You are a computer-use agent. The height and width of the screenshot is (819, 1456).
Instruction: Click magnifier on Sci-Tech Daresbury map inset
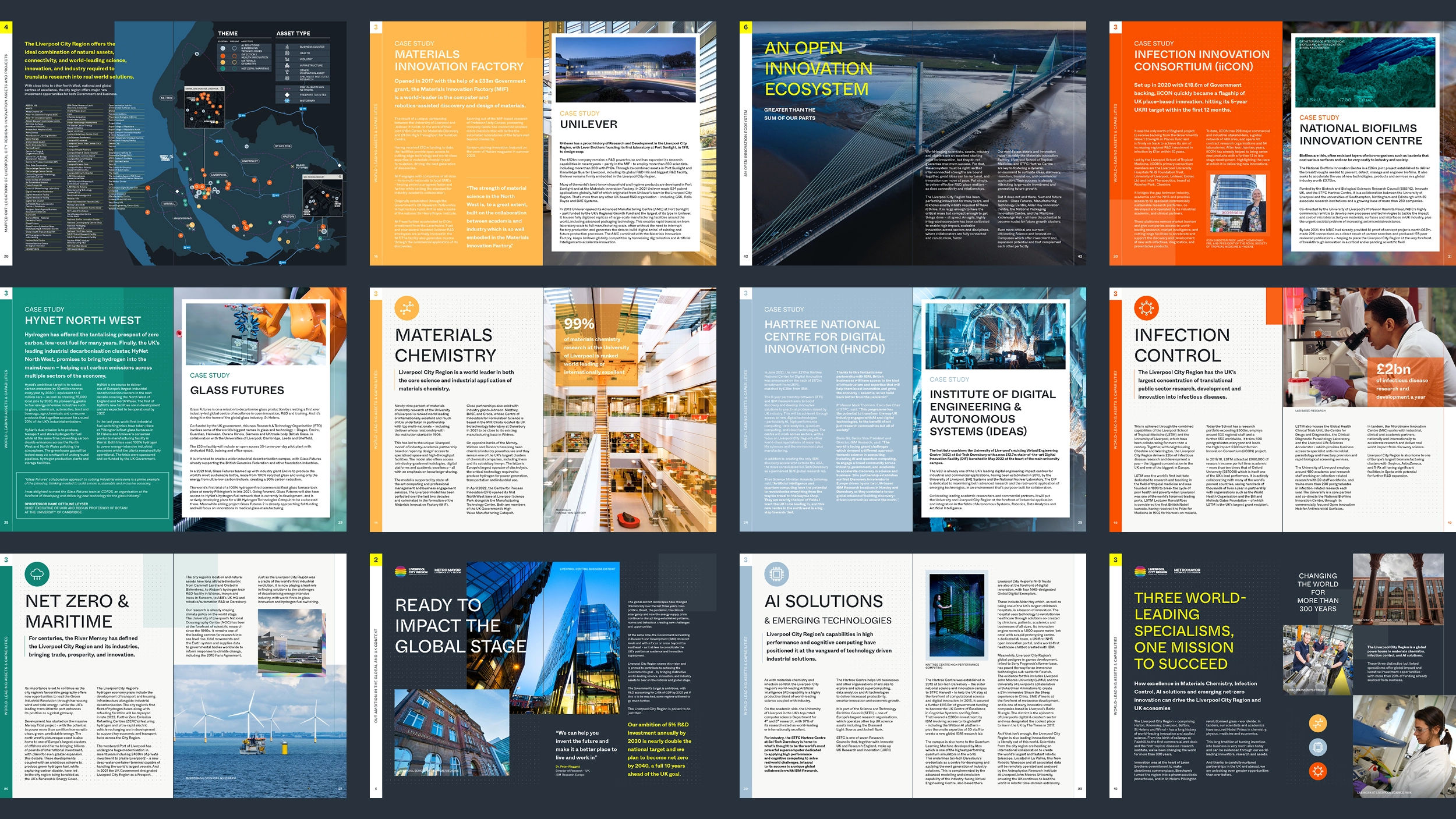click(x=340, y=176)
